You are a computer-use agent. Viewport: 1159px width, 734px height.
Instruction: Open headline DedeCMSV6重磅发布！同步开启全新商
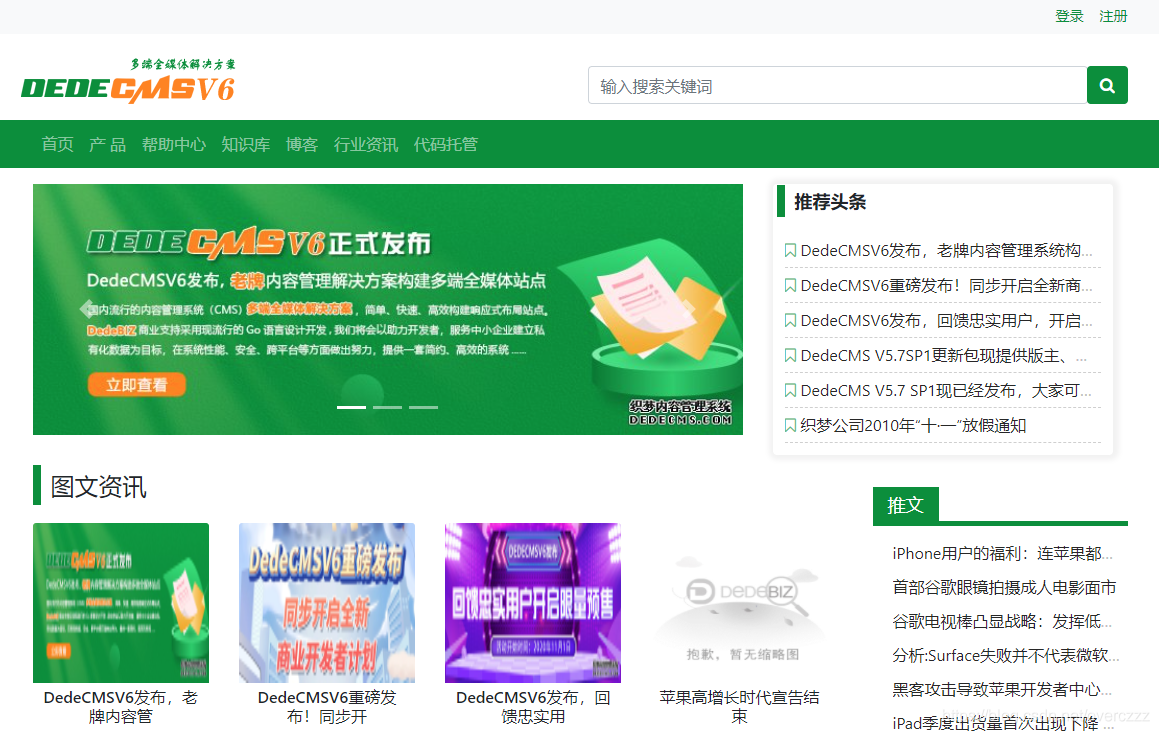click(946, 285)
